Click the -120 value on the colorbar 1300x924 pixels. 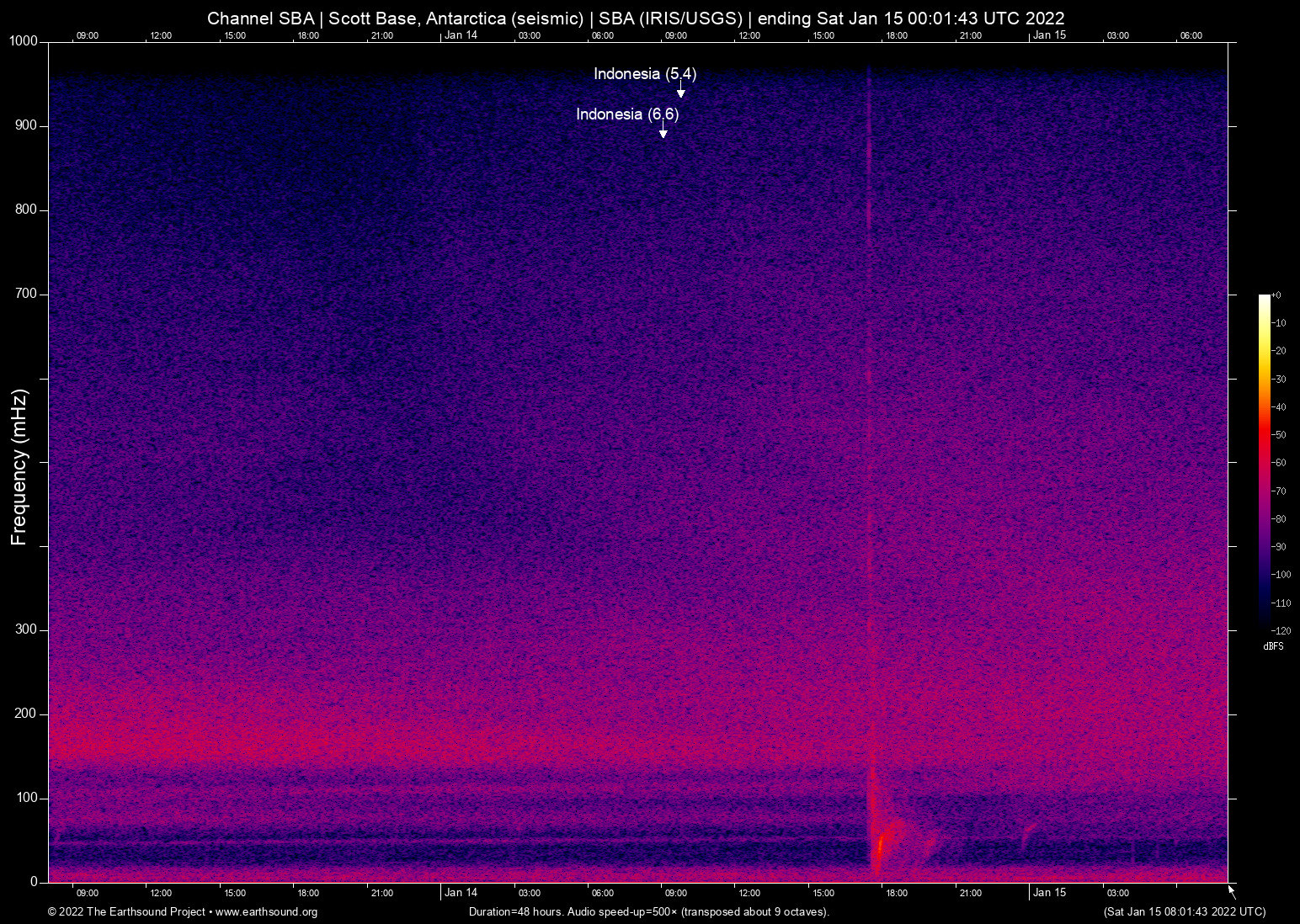tap(1281, 630)
